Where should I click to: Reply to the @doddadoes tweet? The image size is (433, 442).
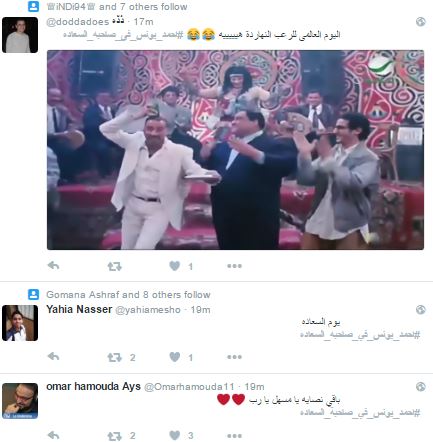point(53,266)
